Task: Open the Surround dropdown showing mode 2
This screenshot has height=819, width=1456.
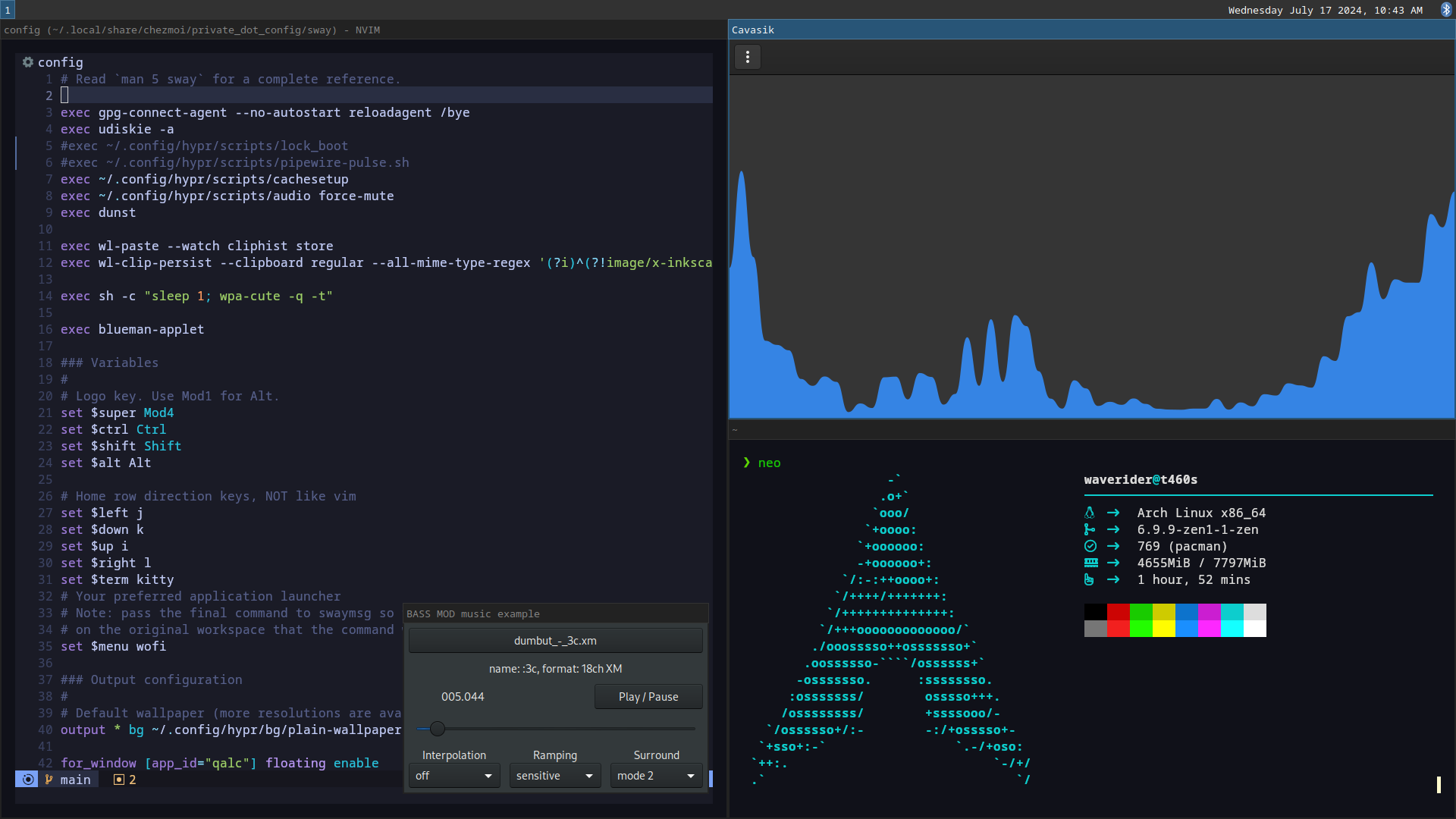Action: pos(655,776)
